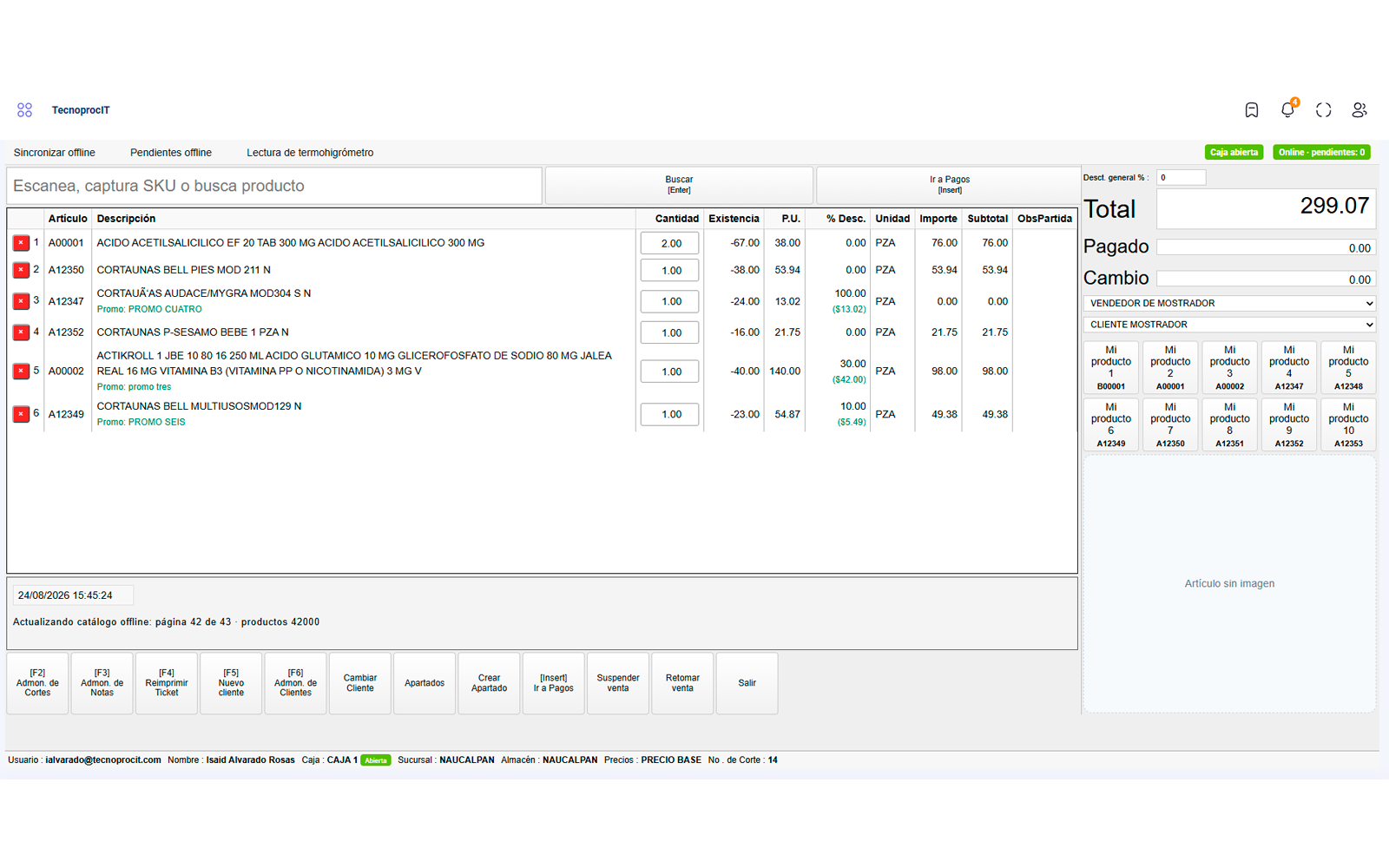Open Sincronizar offline menu
The image size is (1389, 868).
point(55,153)
